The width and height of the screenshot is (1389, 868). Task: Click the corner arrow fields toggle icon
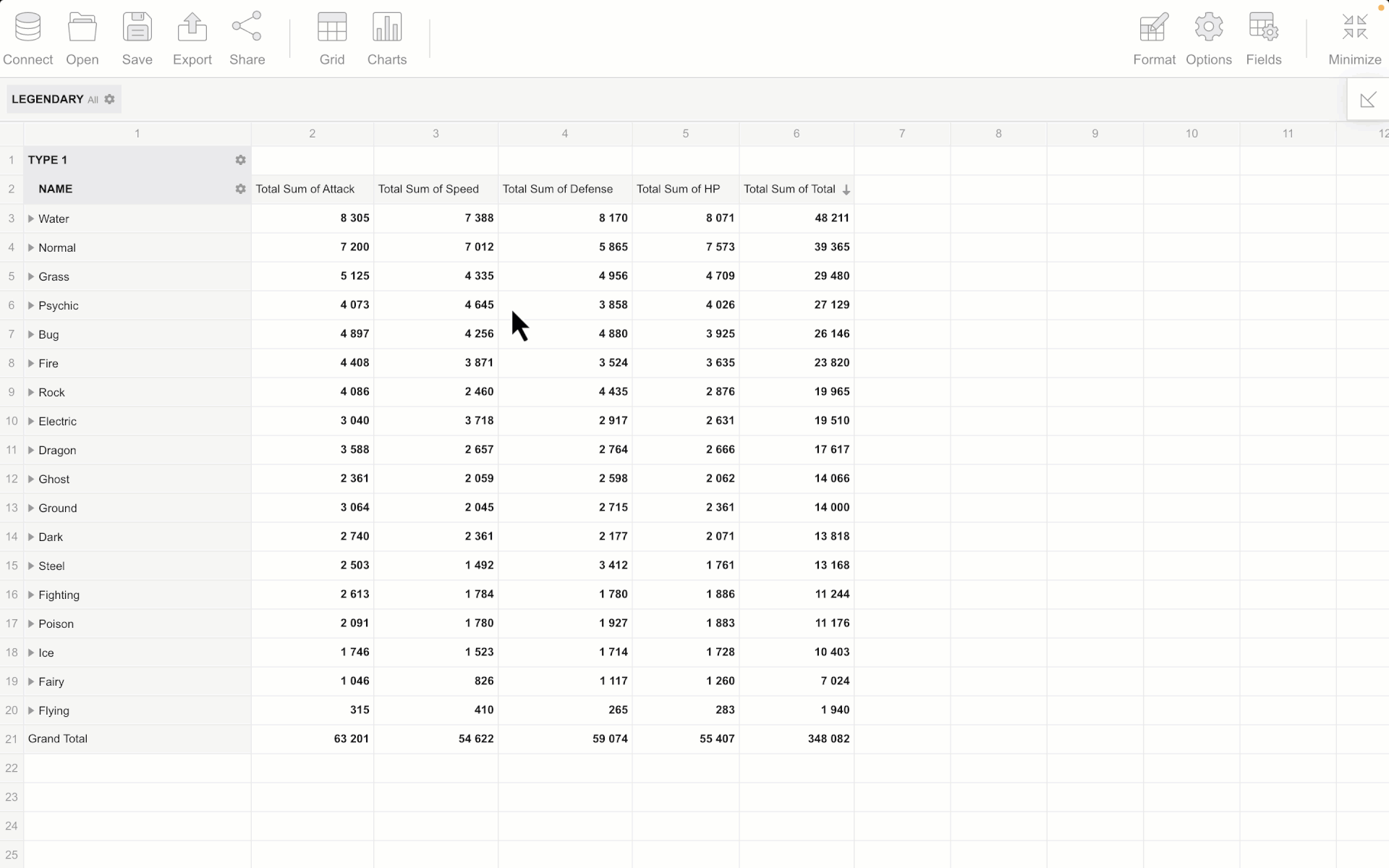1367,100
